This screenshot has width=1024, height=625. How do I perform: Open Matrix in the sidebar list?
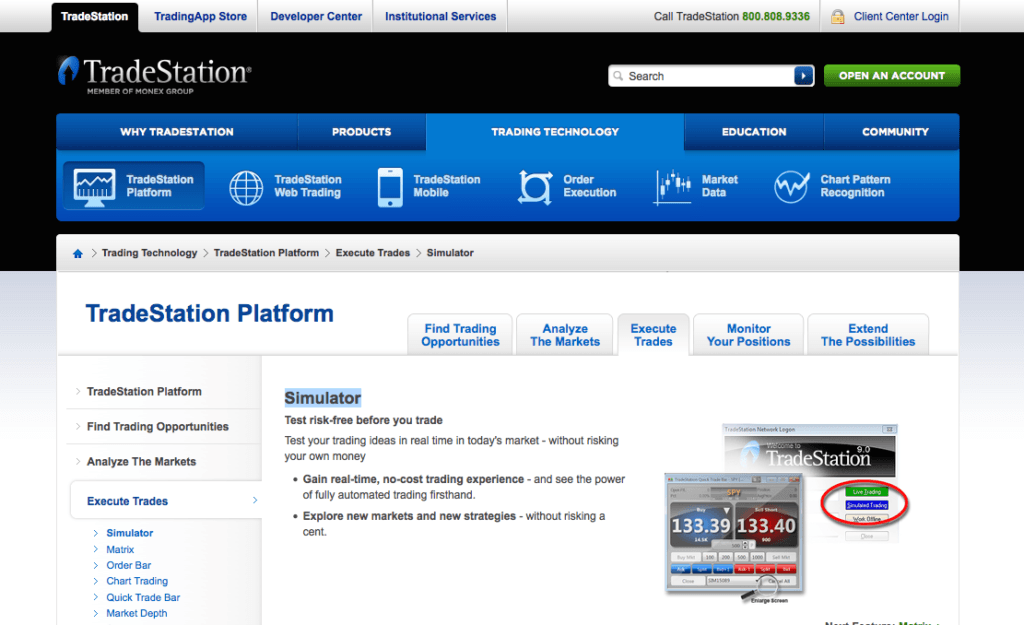click(x=120, y=549)
